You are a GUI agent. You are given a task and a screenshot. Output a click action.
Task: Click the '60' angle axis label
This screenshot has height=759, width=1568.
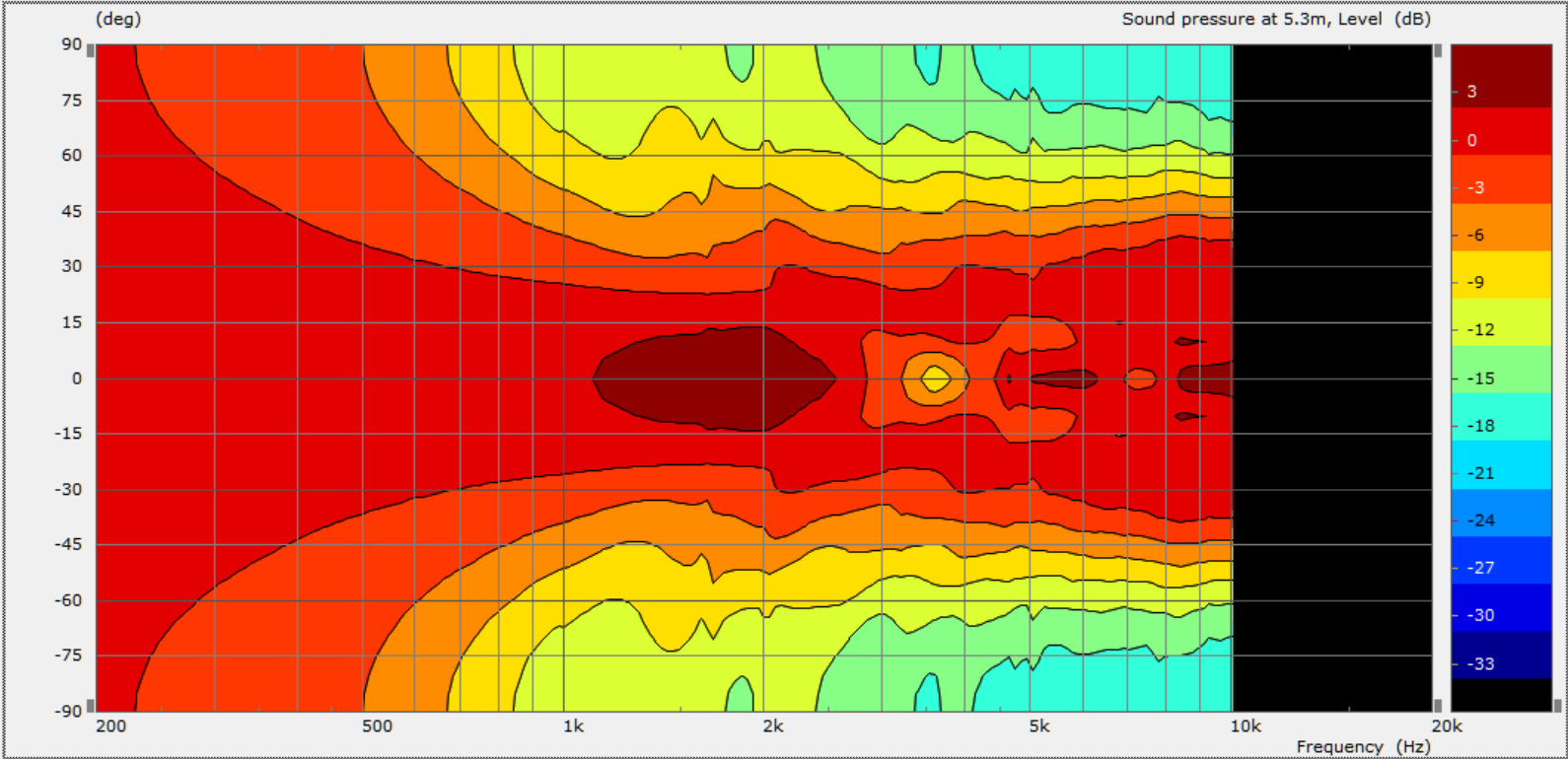coord(72,156)
